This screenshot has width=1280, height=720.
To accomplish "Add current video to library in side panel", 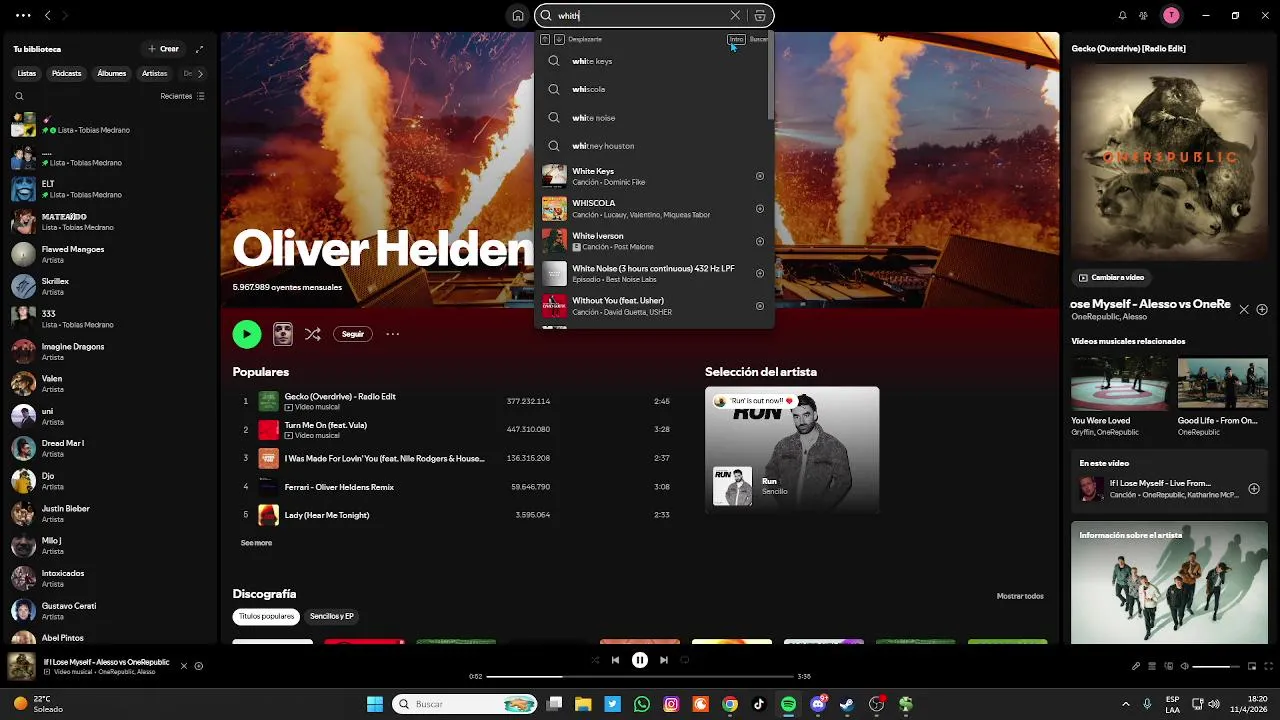I will 1262,309.
